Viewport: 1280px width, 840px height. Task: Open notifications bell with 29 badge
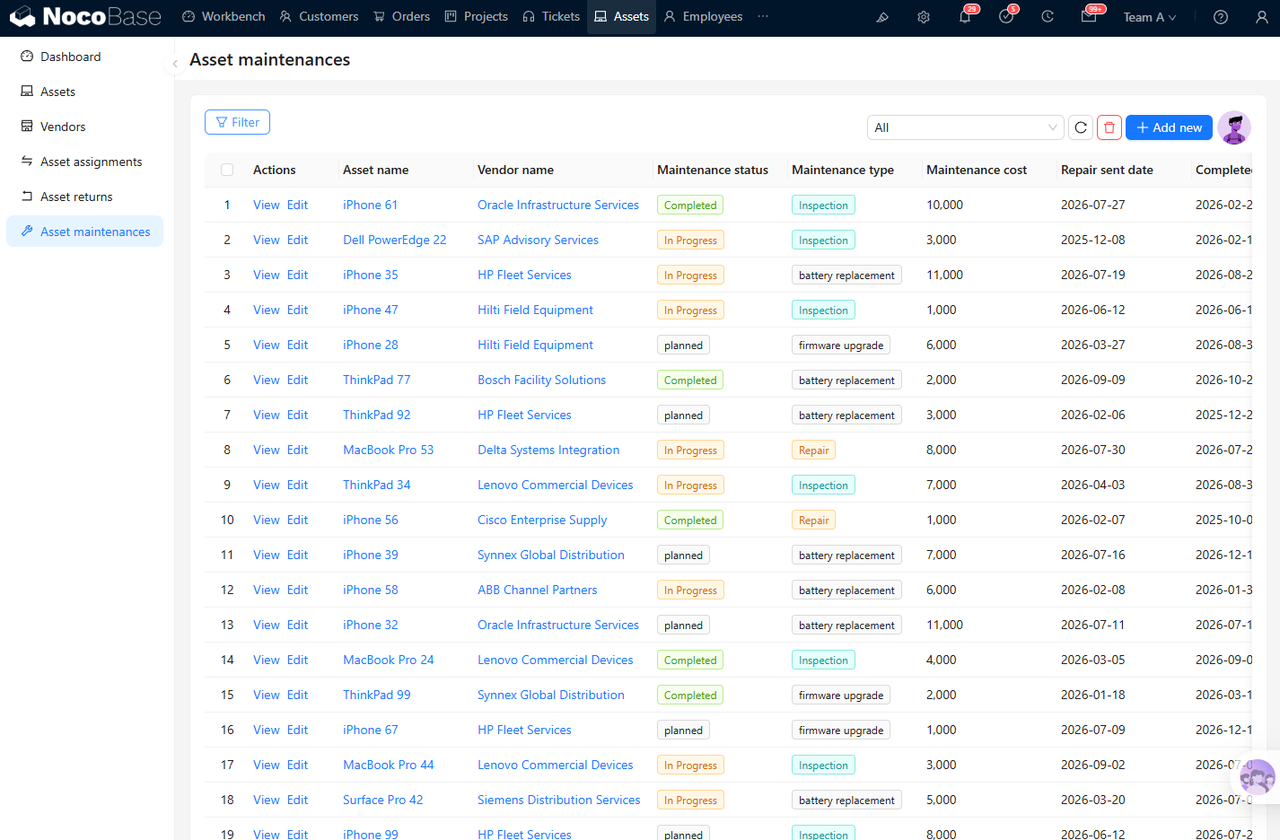click(x=965, y=17)
